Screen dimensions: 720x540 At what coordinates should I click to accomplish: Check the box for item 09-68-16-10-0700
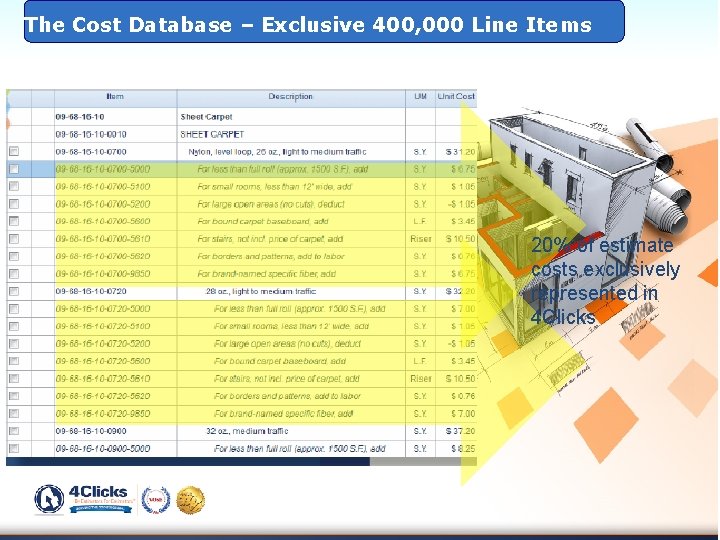click(x=14, y=151)
